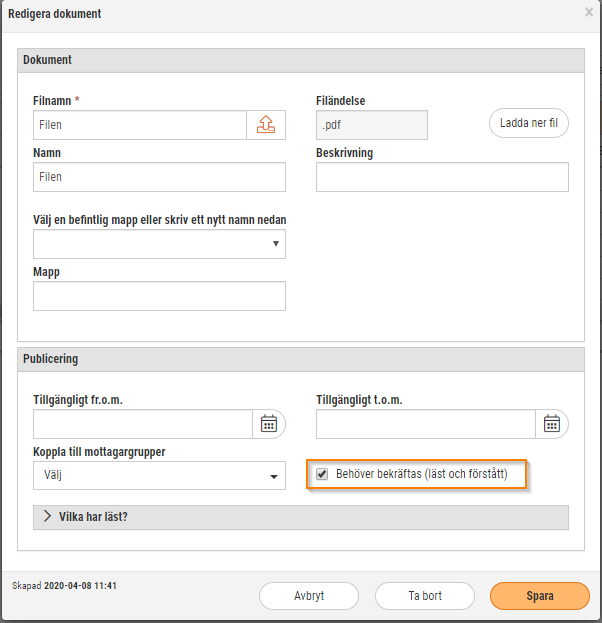Toggle Behöver bekräftas checkbox

point(322,474)
